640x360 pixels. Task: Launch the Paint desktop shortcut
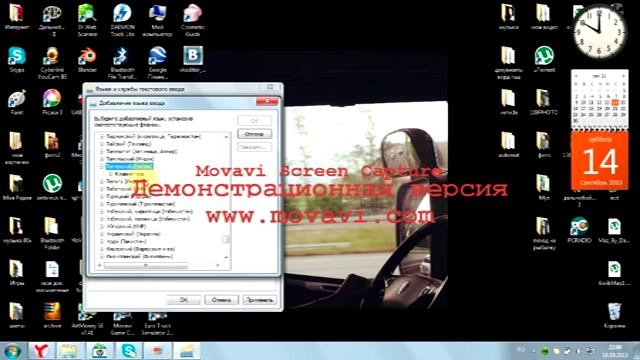point(17,102)
